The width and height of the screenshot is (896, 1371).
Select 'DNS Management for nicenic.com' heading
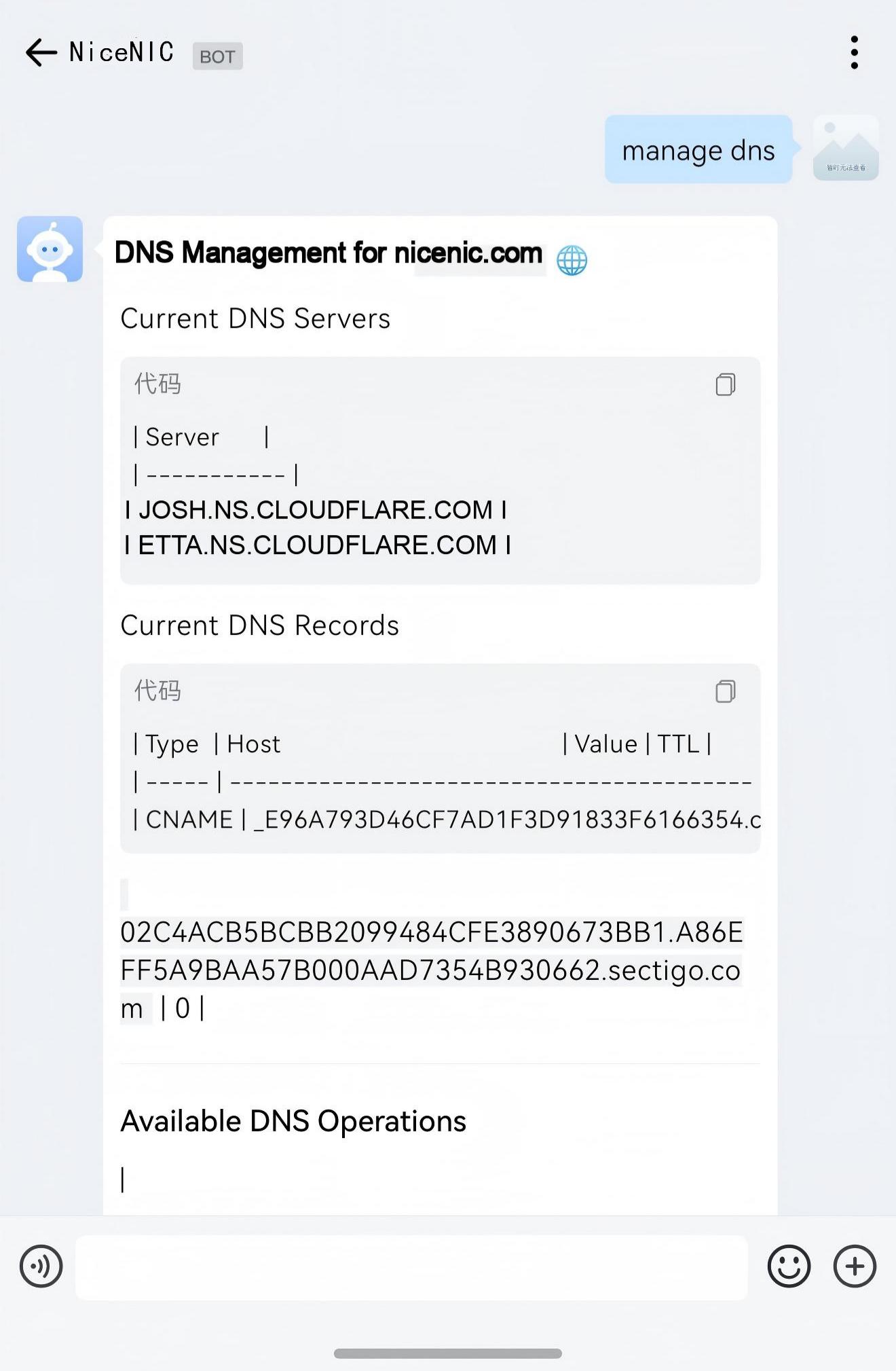pyautogui.click(x=329, y=253)
